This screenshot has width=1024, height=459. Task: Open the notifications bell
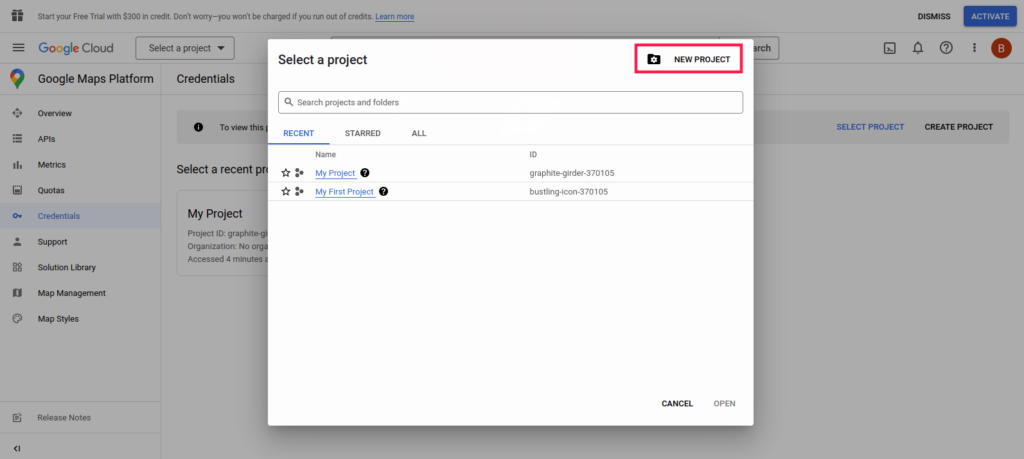[x=918, y=48]
